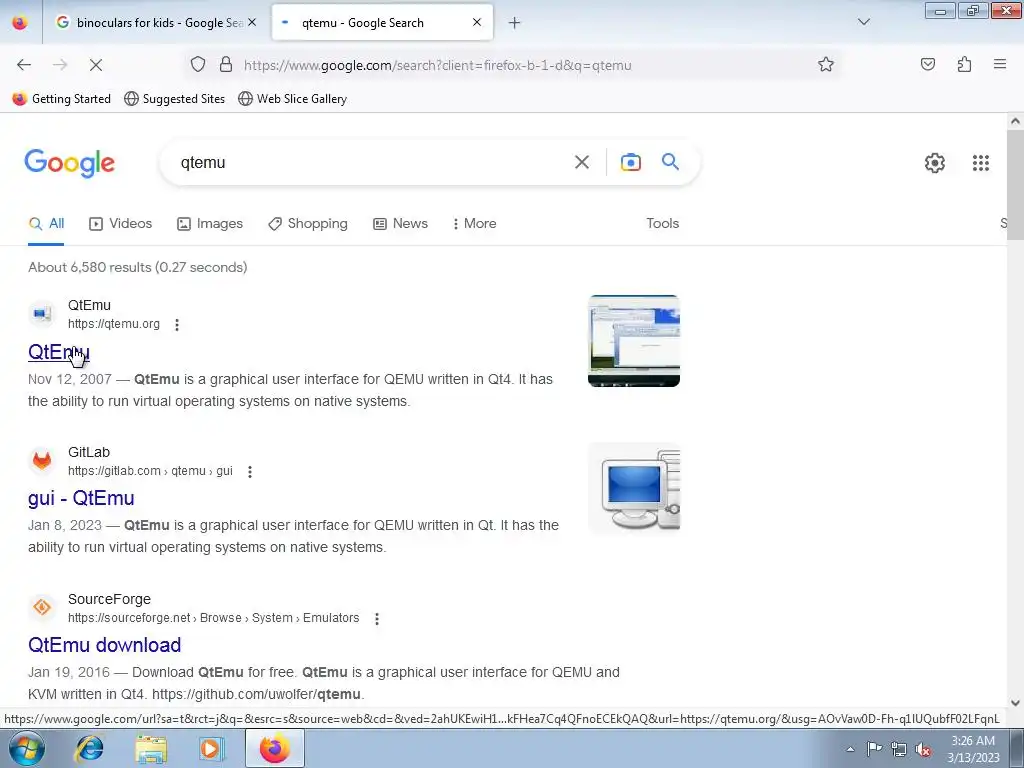Clear the search box with X icon
Screen dimensions: 1024x768
click(x=581, y=162)
